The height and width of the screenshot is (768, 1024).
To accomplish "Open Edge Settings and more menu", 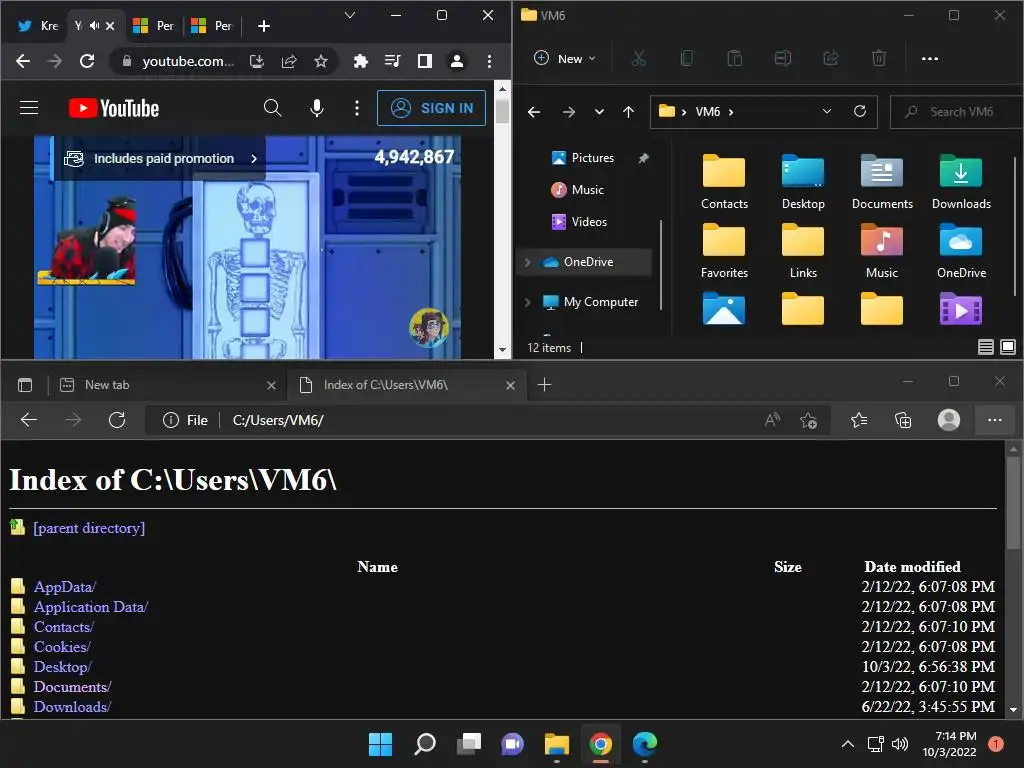I will coord(995,421).
